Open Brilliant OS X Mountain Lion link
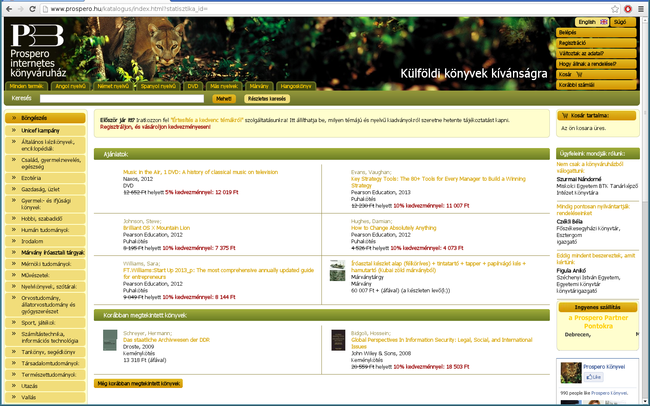The width and height of the screenshot is (650, 406). [156, 228]
